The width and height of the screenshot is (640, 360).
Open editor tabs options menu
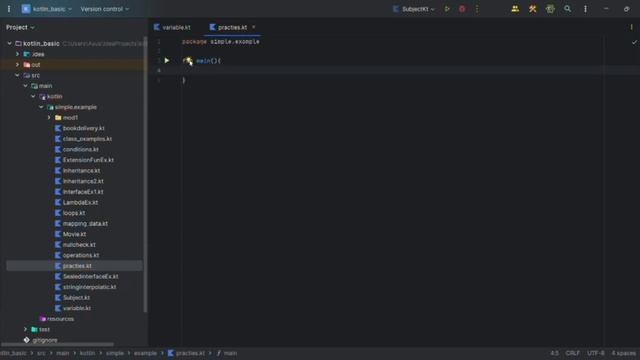[x=631, y=27]
